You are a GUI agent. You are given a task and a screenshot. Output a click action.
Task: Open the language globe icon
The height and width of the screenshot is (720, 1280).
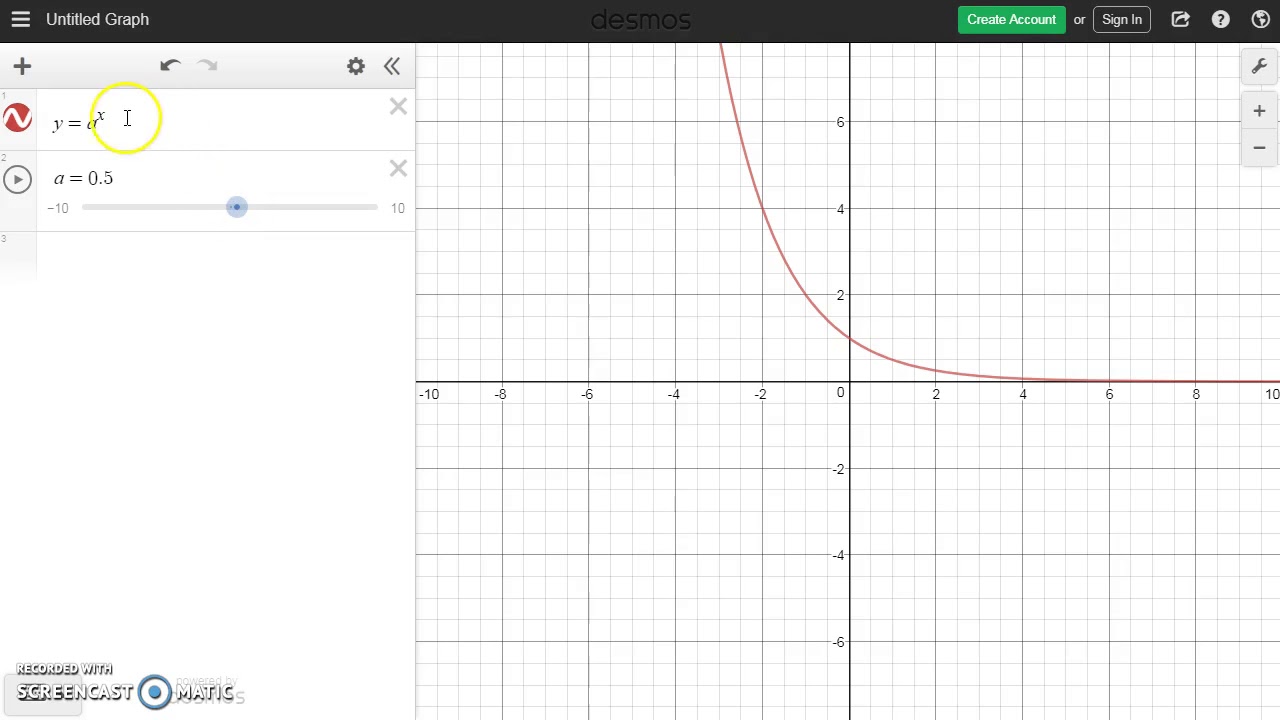click(1261, 19)
